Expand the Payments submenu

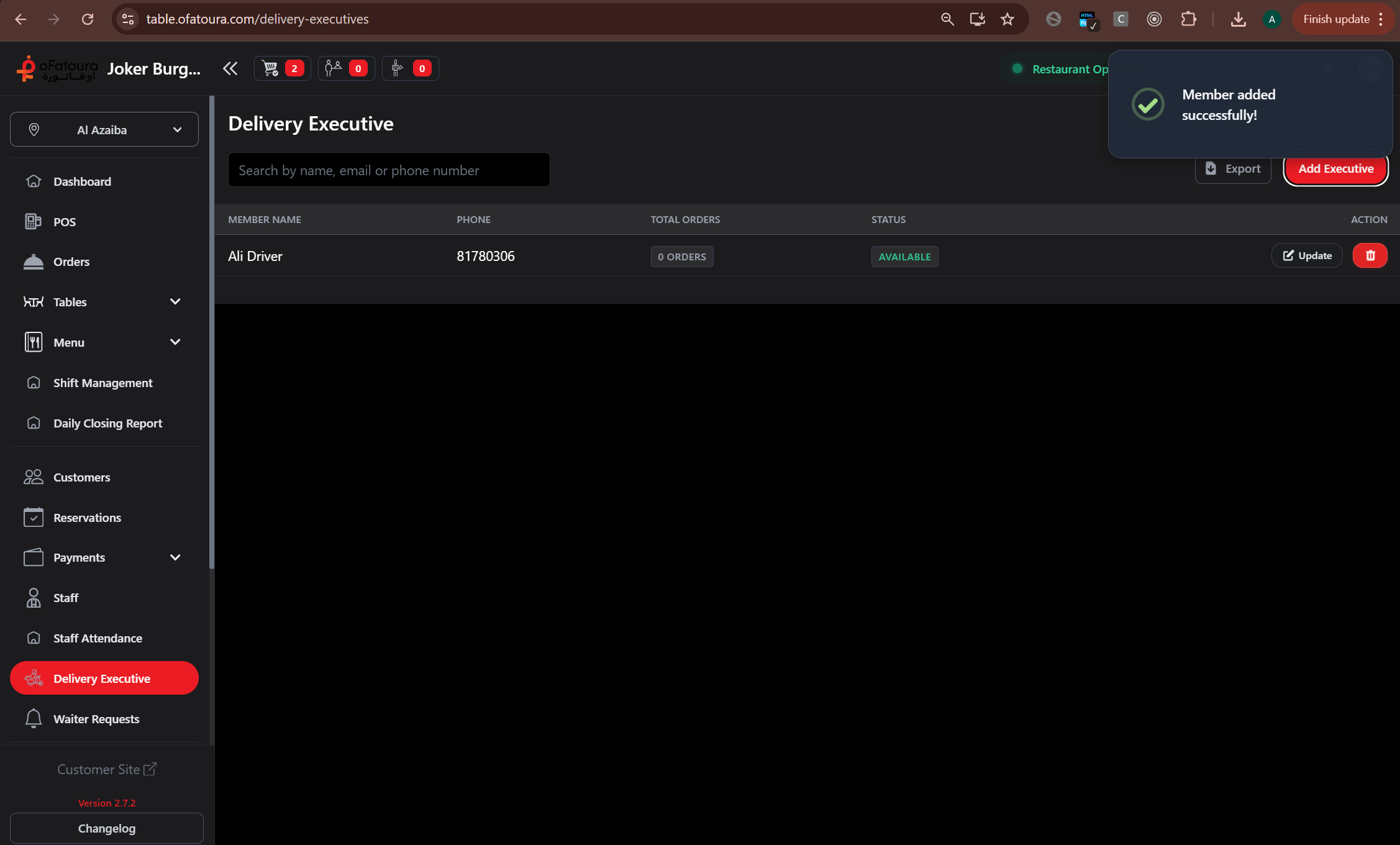pyautogui.click(x=175, y=558)
